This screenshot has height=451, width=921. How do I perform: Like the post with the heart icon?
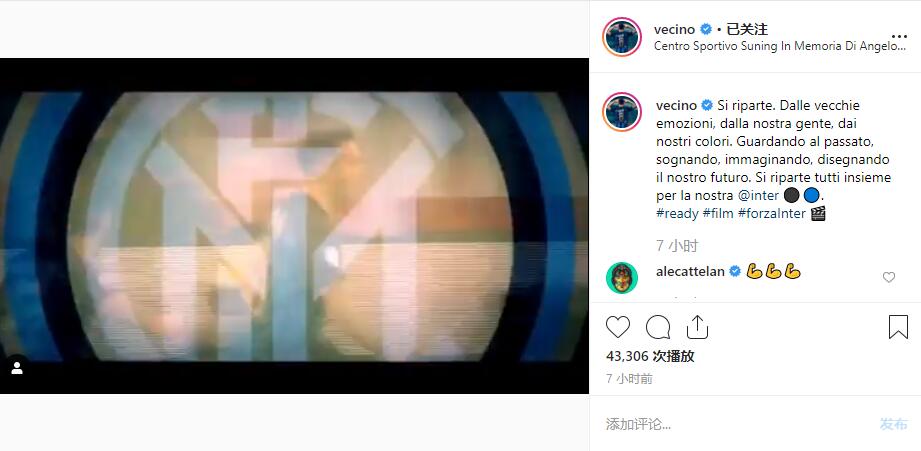click(617, 327)
